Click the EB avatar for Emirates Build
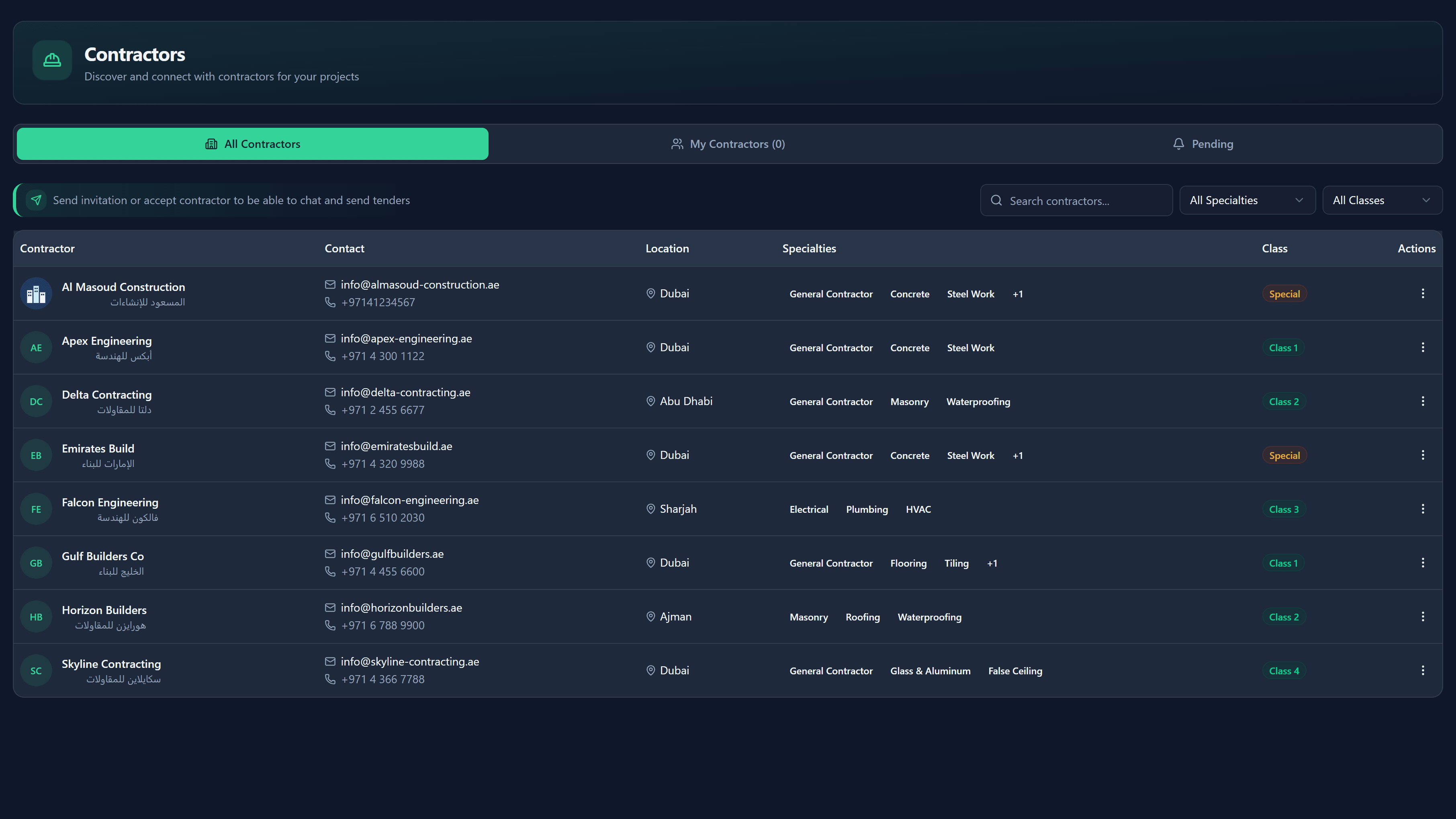Image resolution: width=1456 pixels, height=819 pixels. click(x=36, y=455)
